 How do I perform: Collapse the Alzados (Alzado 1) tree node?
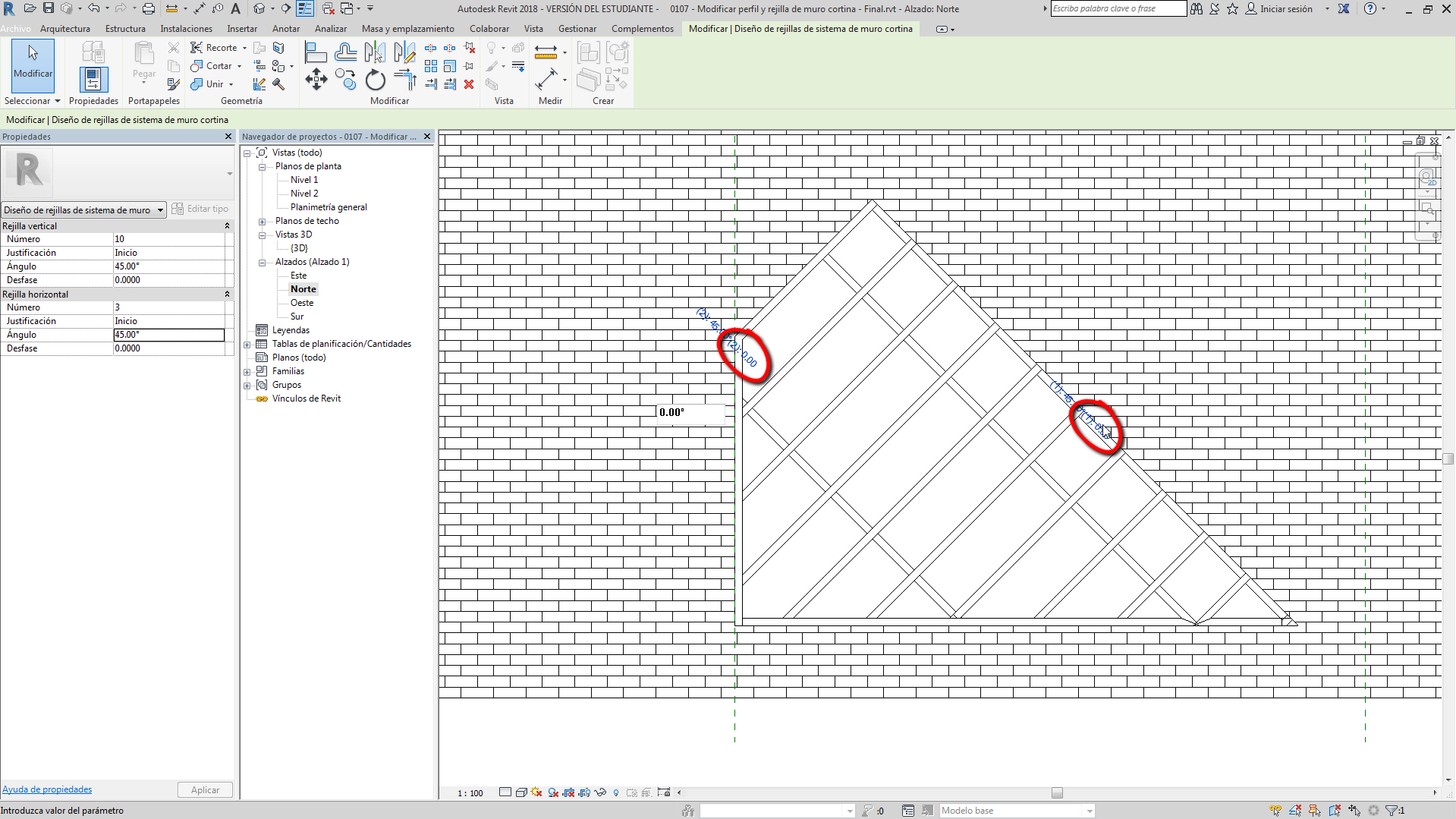pyautogui.click(x=263, y=263)
